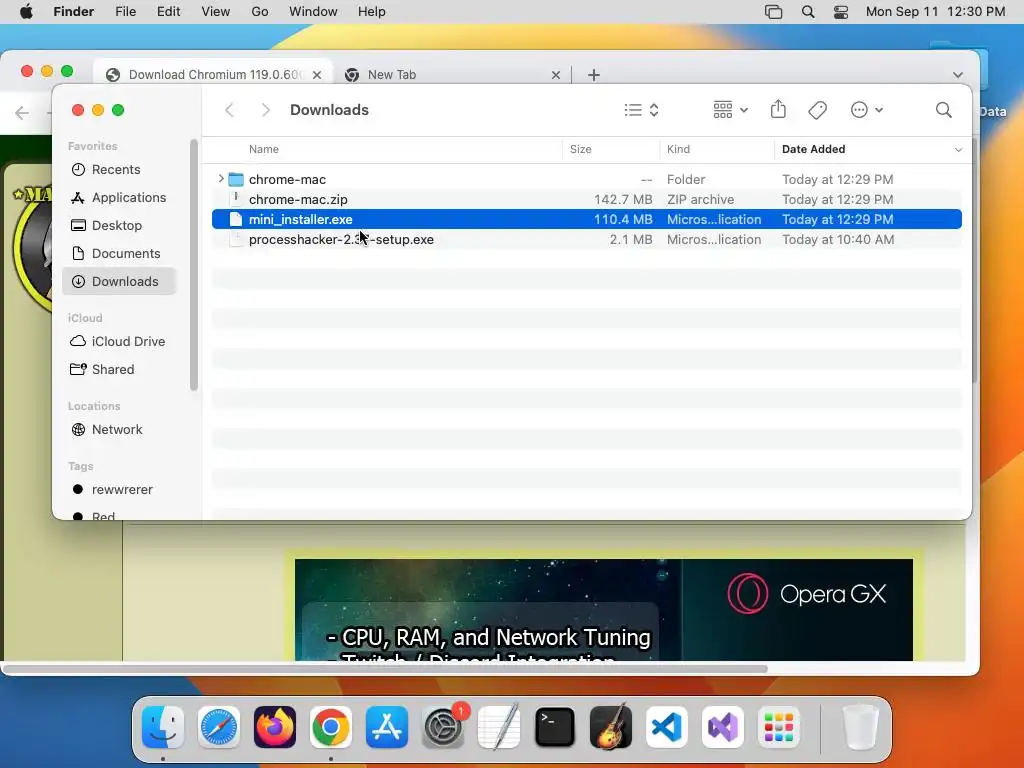Open the Window menu

[x=313, y=12]
